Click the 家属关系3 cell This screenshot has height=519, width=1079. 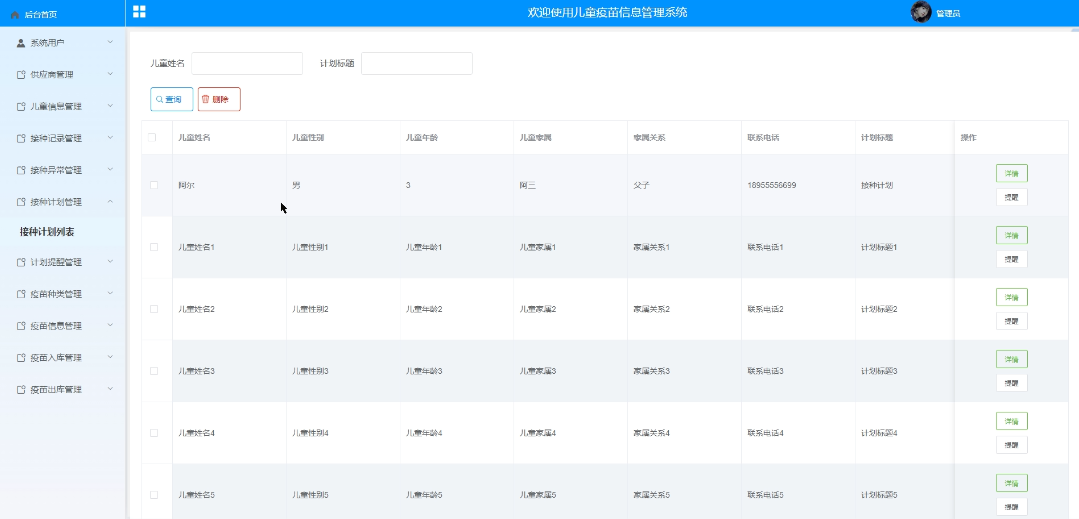point(652,371)
